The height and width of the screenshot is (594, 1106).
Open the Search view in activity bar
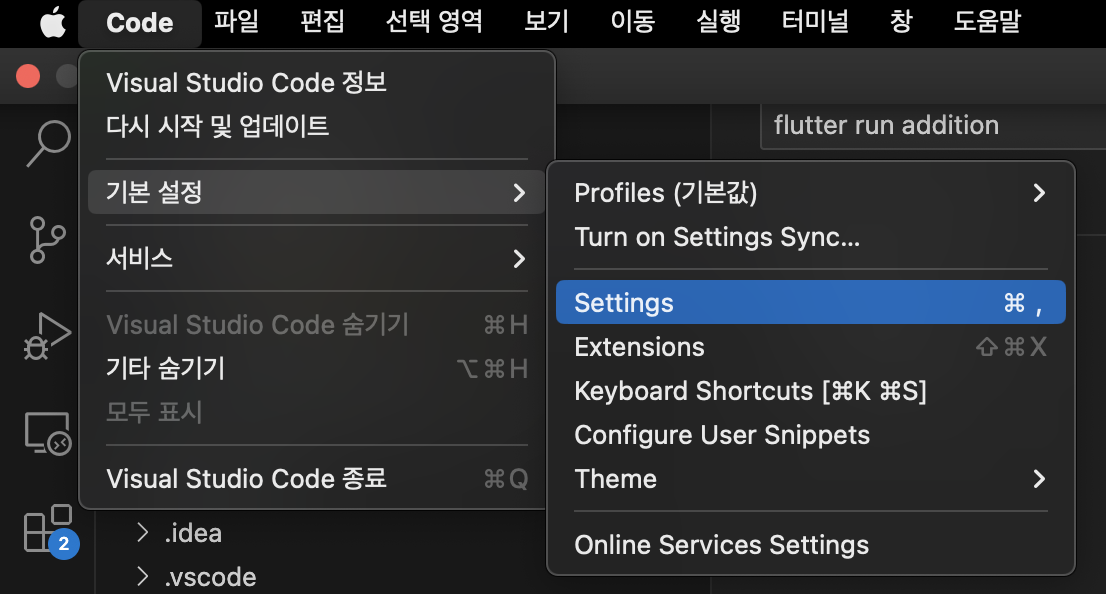(48, 143)
